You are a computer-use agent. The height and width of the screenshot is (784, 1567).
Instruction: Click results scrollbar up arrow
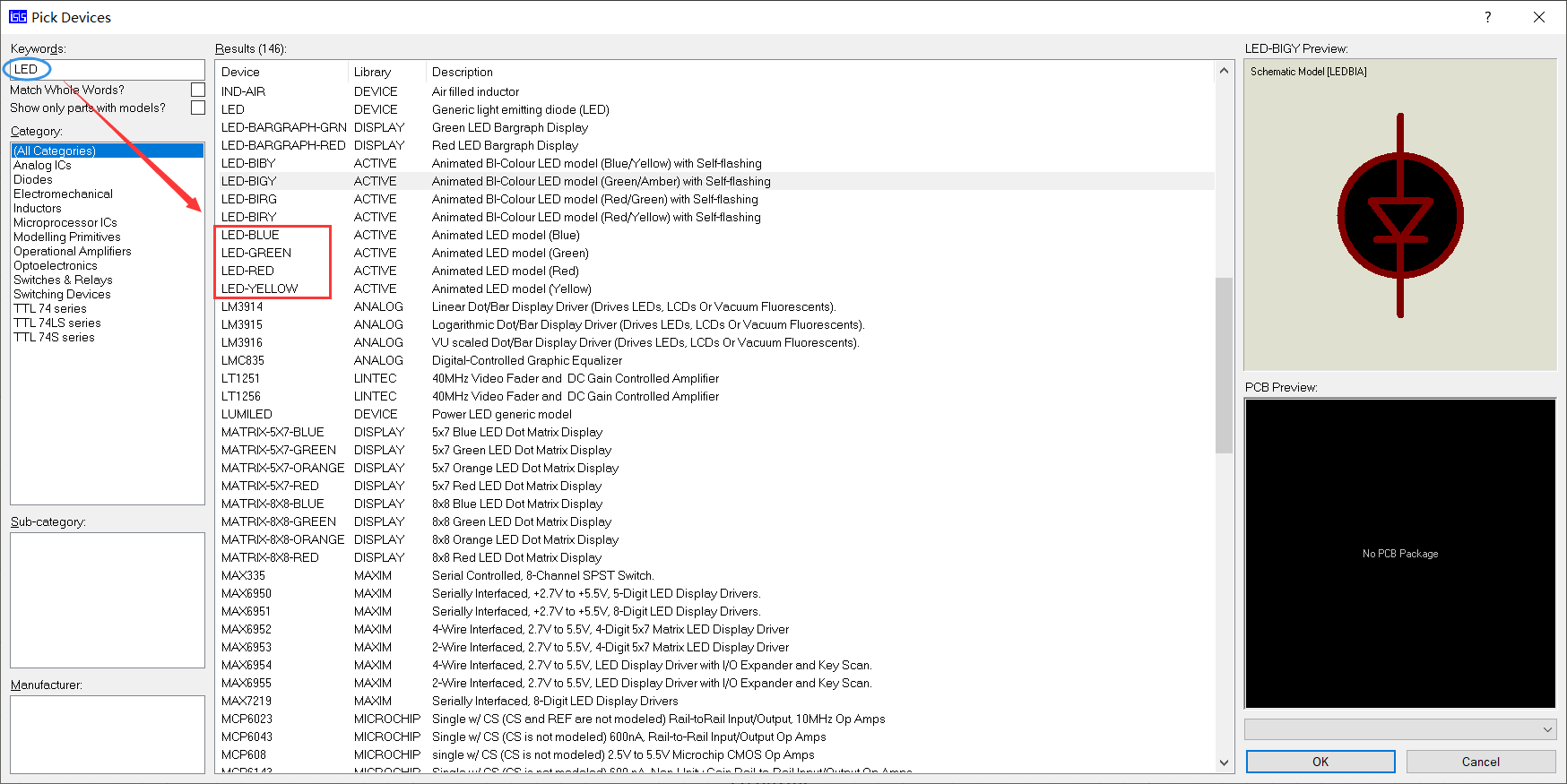pyautogui.click(x=1225, y=71)
